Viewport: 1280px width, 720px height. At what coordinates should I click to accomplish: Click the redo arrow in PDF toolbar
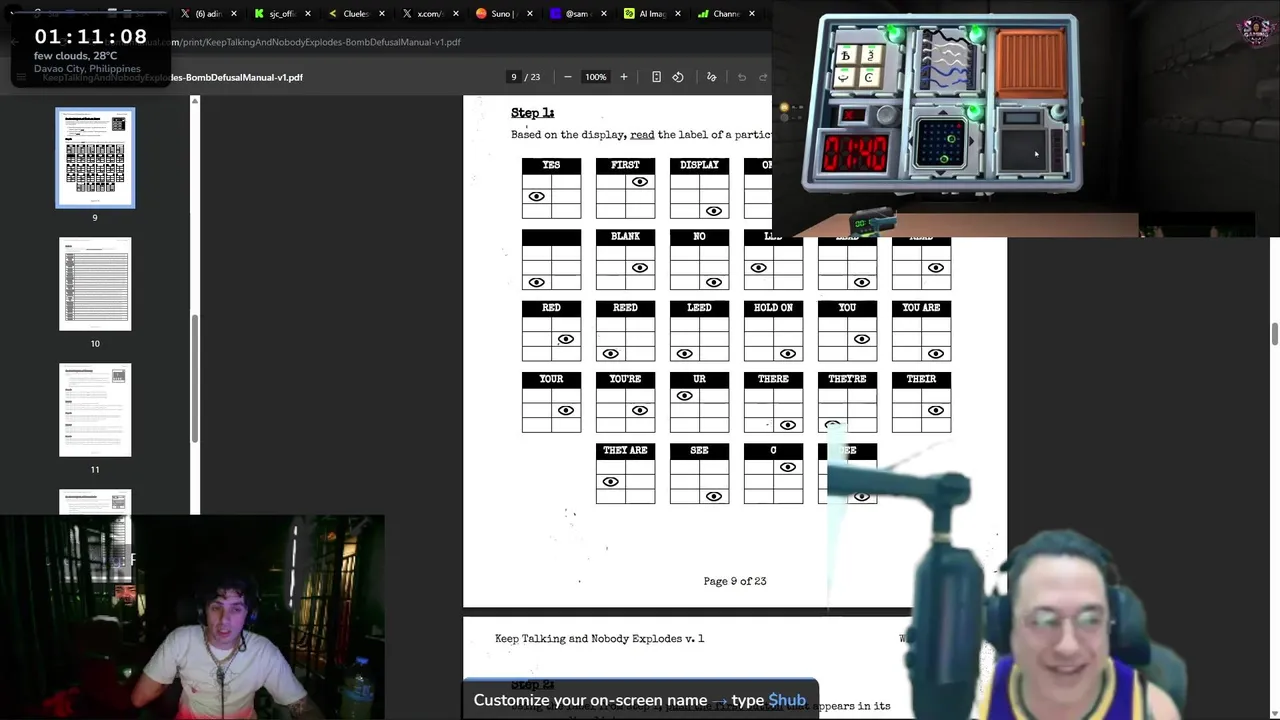coord(763,77)
